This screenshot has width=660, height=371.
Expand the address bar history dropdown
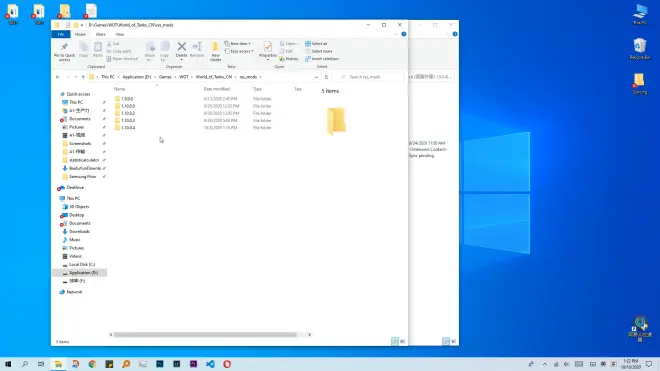click(316, 77)
